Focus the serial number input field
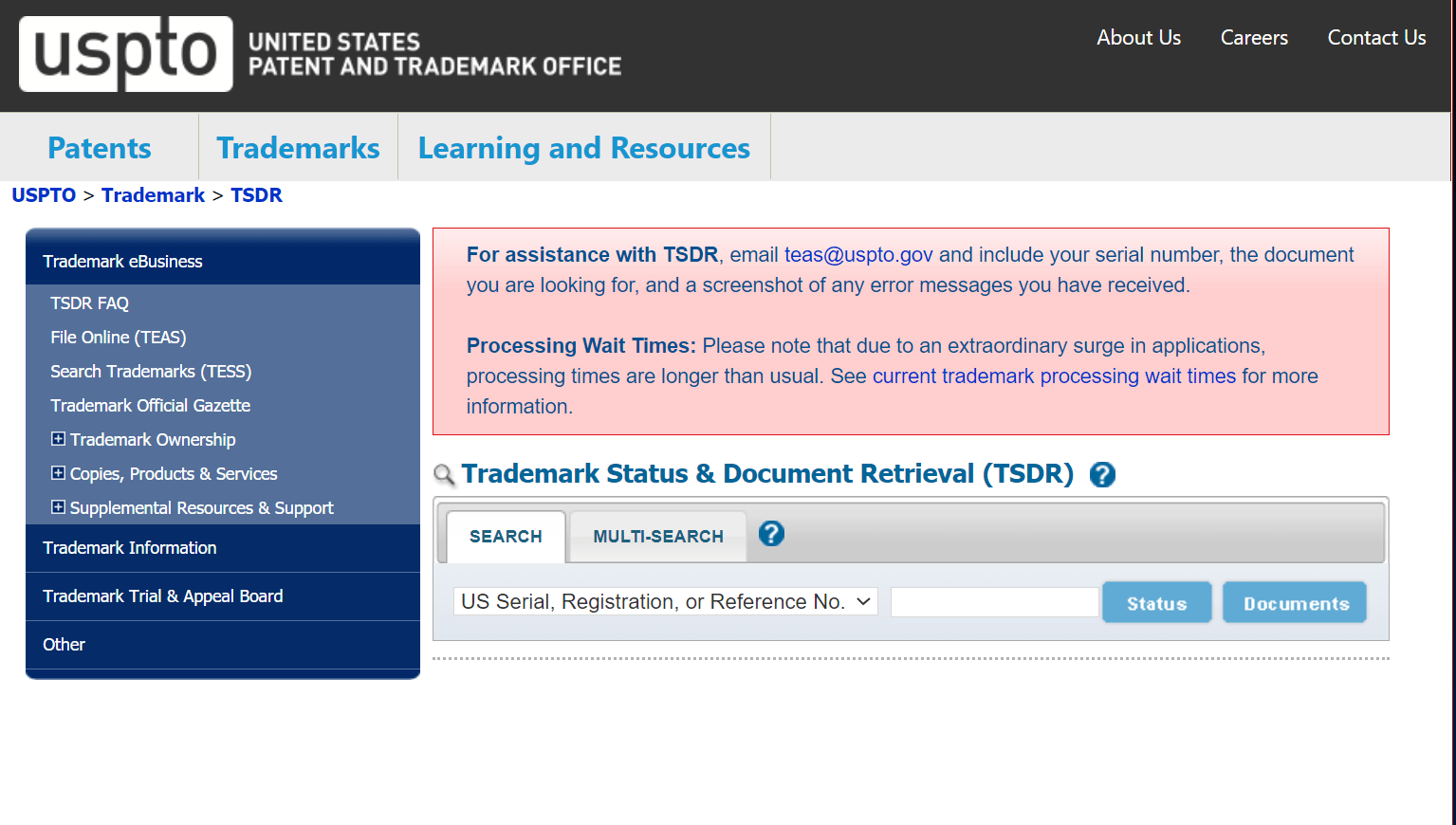This screenshot has width=1456, height=825. pyautogui.click(x=995, y=602)
